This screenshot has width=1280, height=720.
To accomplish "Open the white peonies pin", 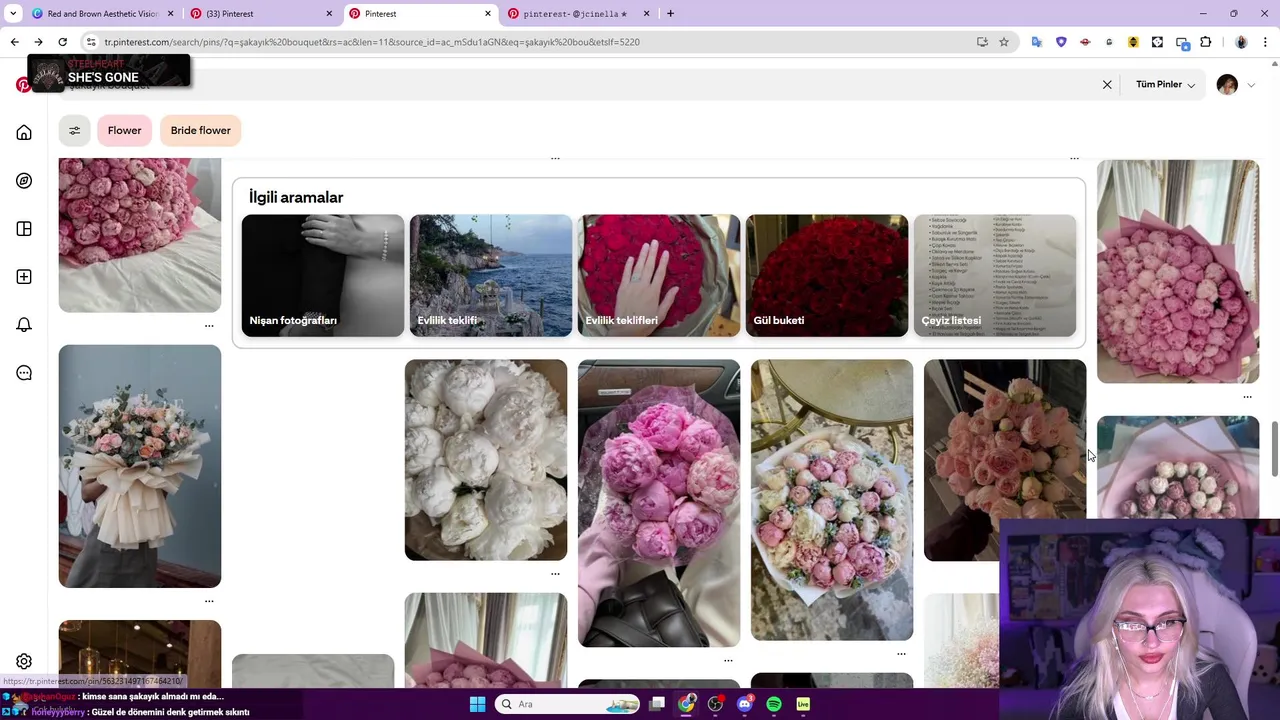I will pyautogui.click(x=486, y=460).
